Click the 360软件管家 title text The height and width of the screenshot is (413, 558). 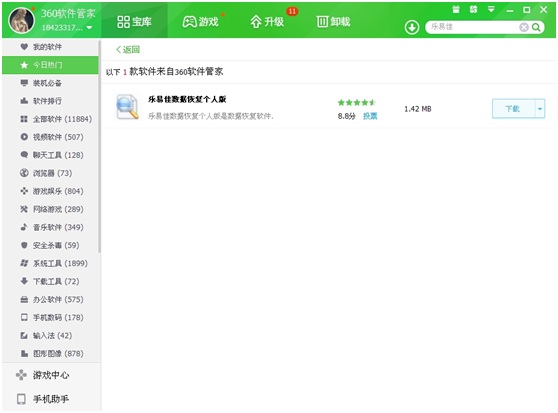68,14
